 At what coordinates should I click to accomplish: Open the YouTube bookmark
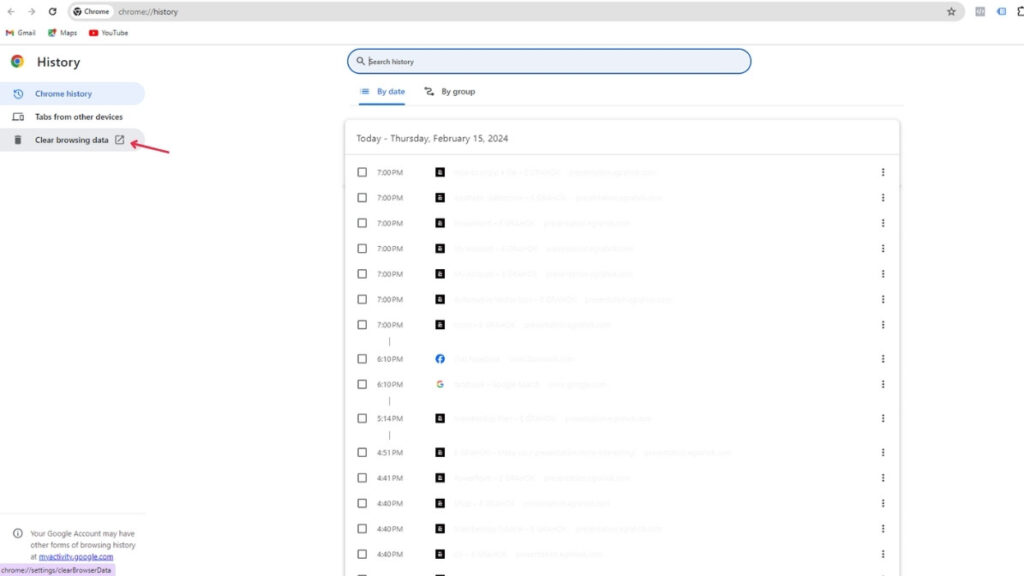[x=108, y=33]
